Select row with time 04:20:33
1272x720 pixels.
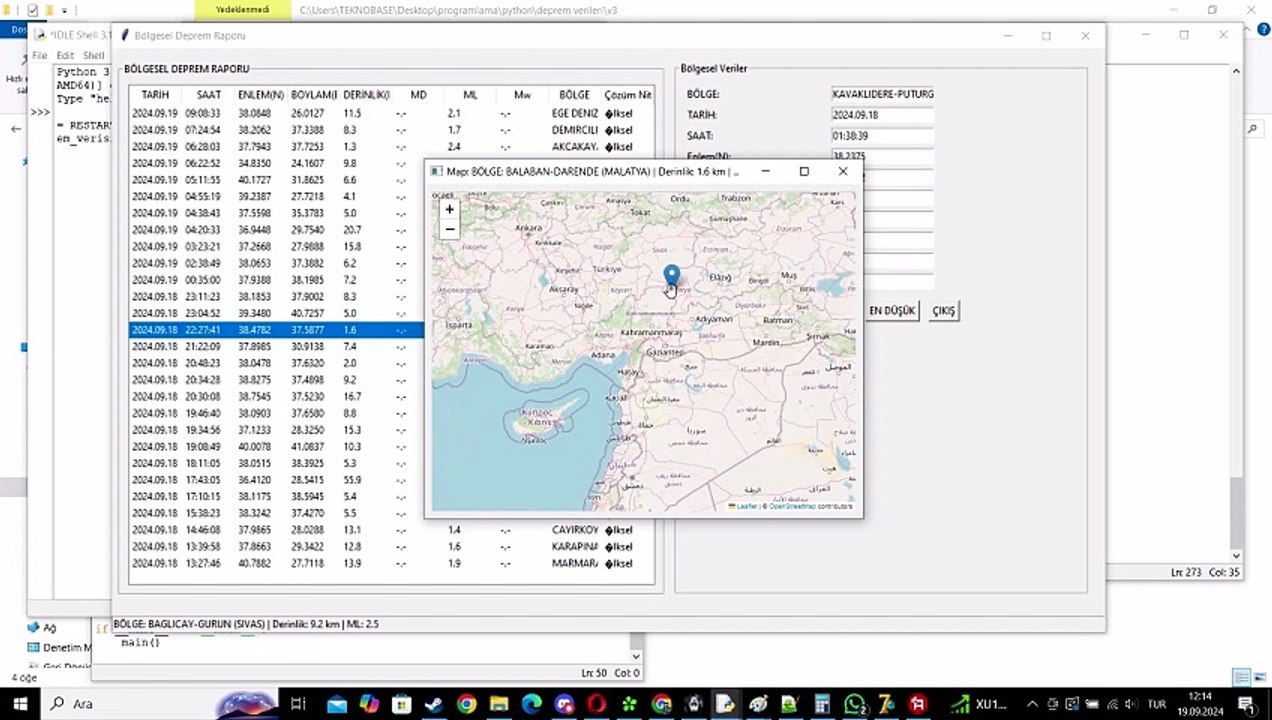(x=277, y=230)
